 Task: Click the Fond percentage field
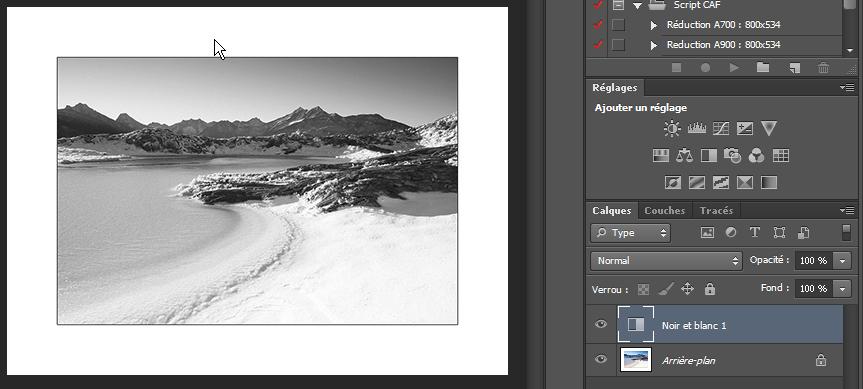click(x=815, y=288)
